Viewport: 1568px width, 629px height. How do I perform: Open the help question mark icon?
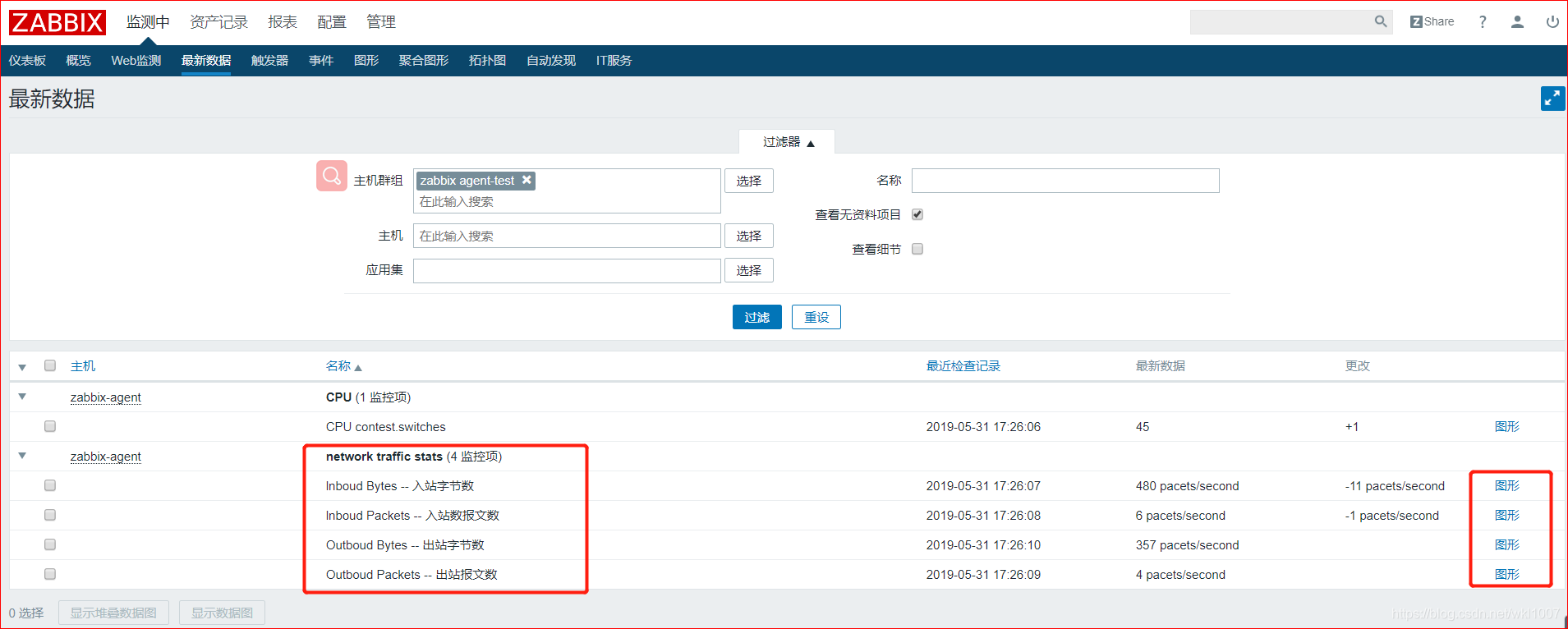1483,21
